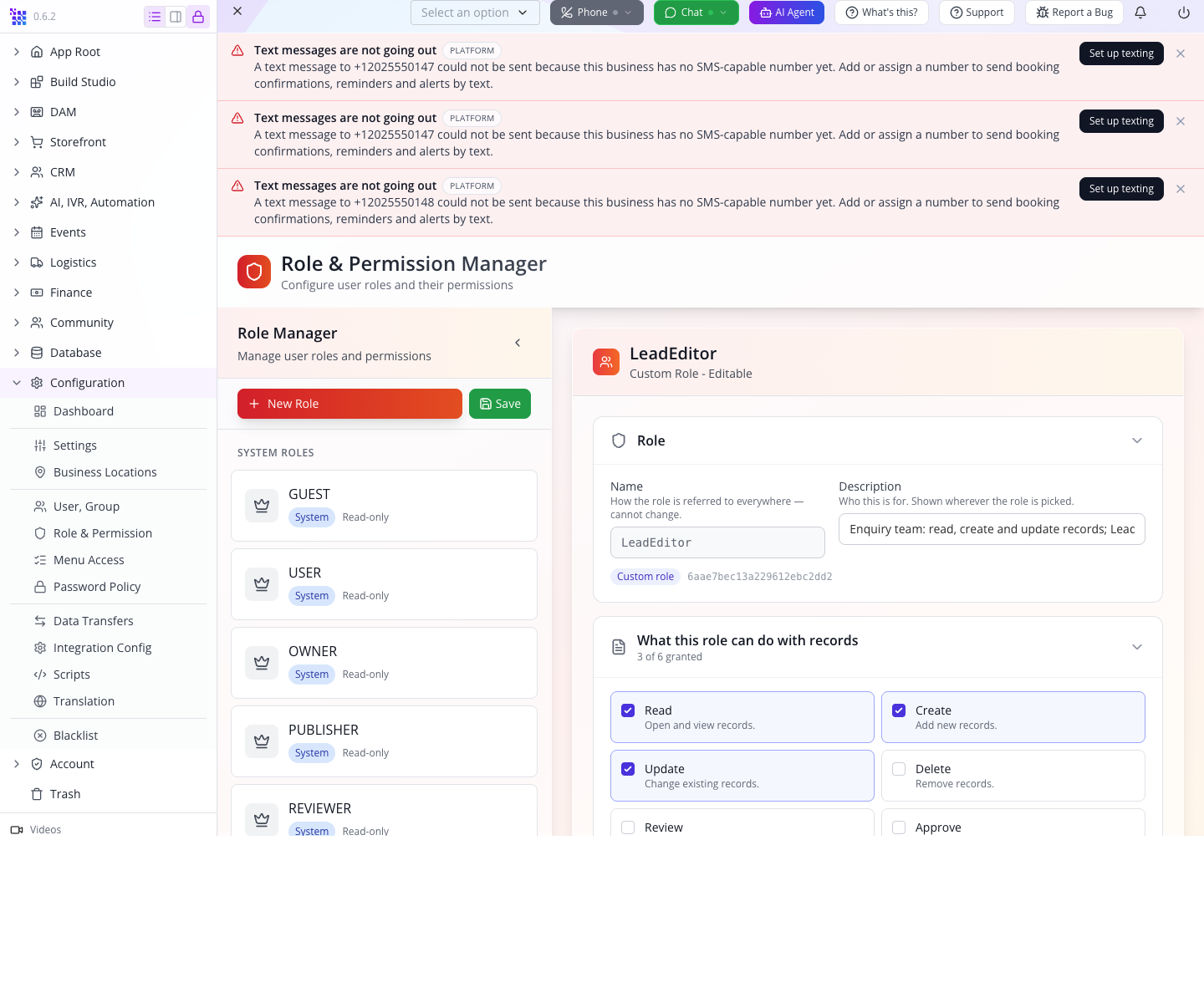This screenshot has height=1003, width=1204.
Task: Toggle the list view icon in sidebar header
Action: 155,17
